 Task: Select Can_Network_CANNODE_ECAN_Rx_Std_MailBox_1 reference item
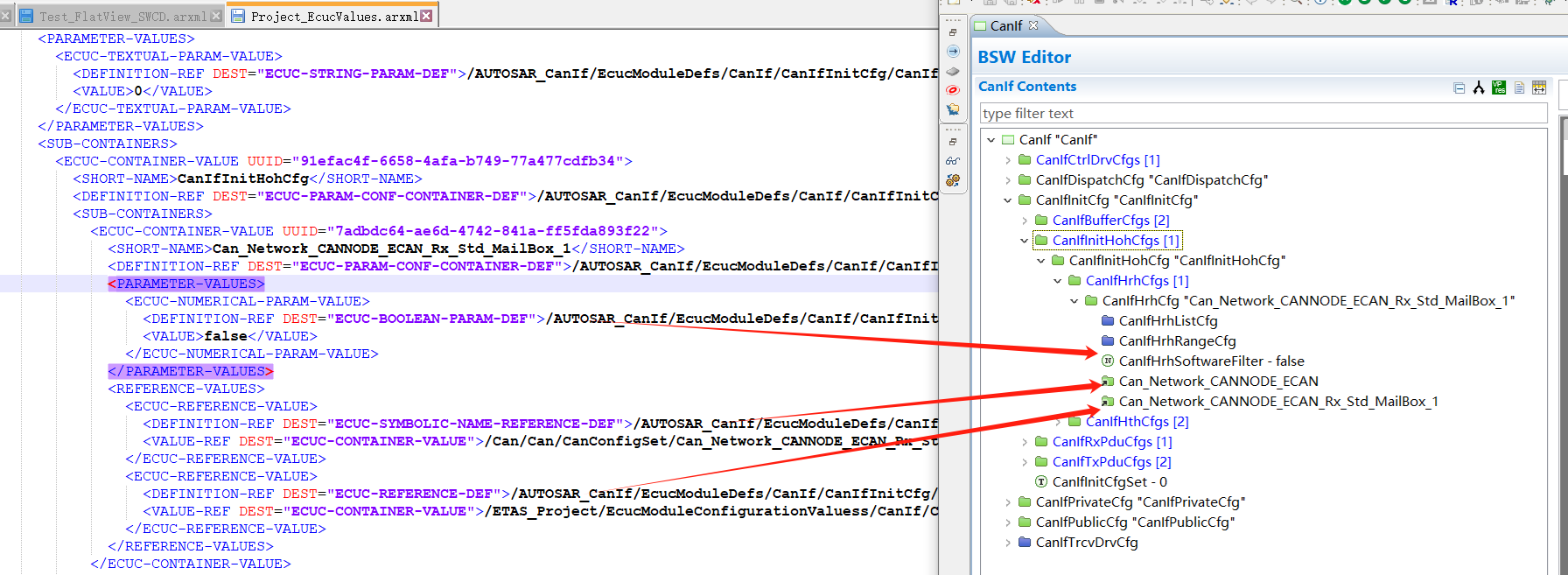tap(1278, 401)
